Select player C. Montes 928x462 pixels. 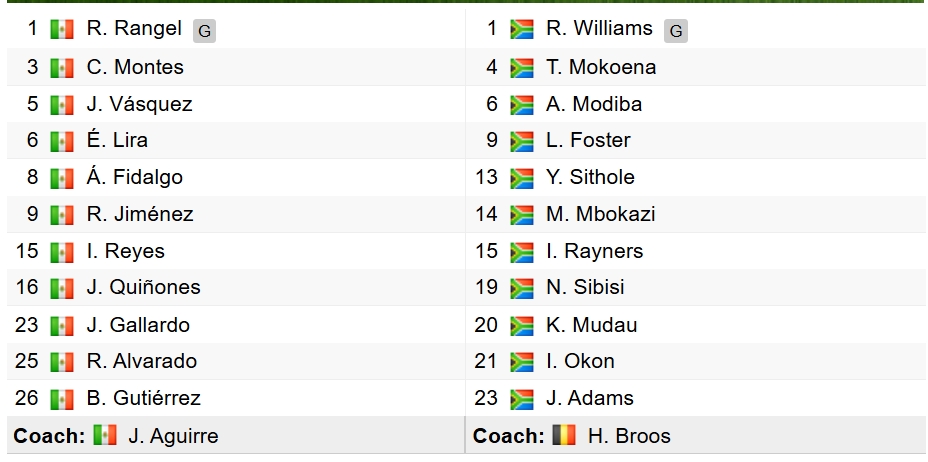[135, 67]
